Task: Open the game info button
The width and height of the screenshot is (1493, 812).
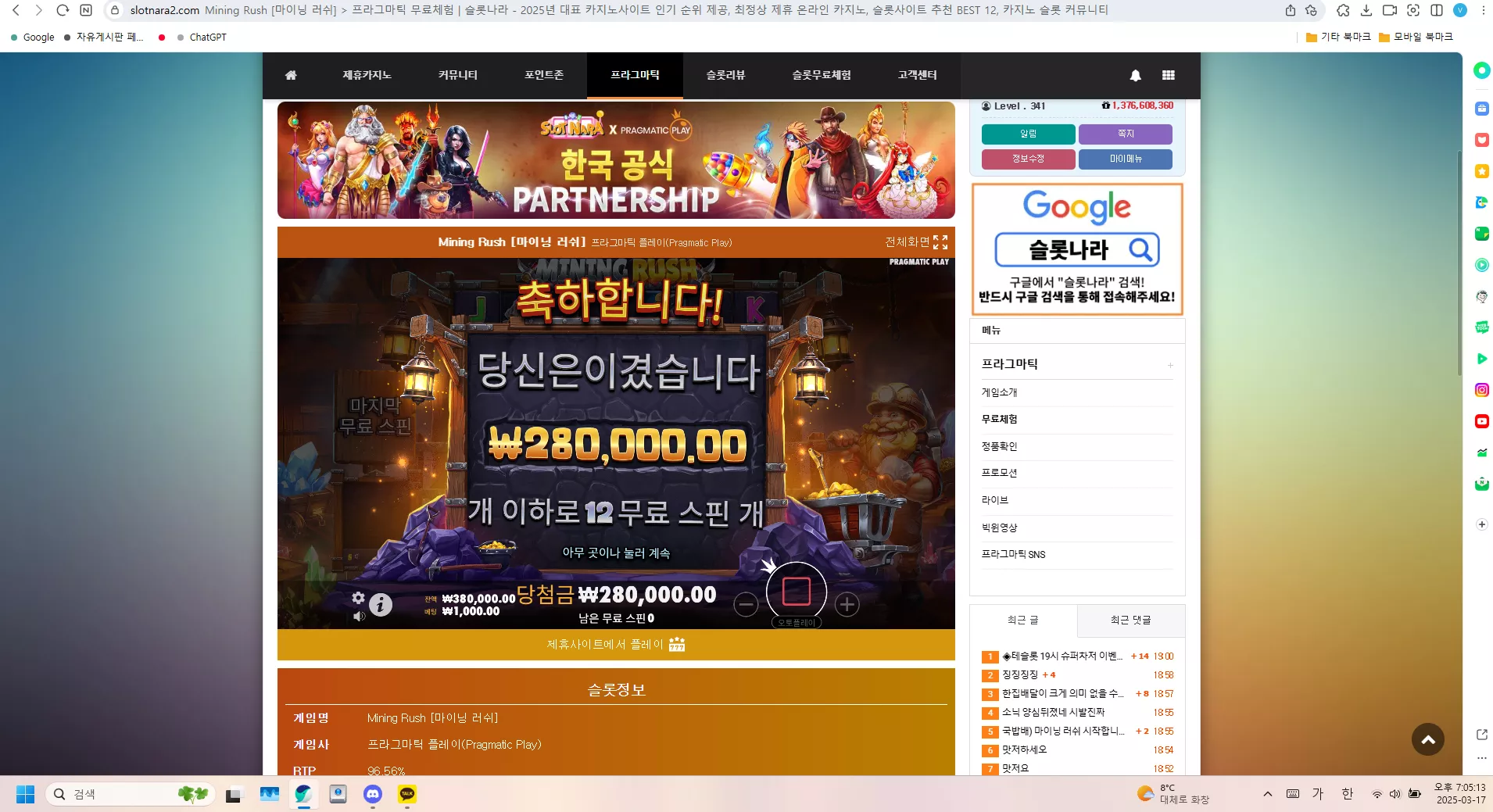Action: (x=381, y=604)
